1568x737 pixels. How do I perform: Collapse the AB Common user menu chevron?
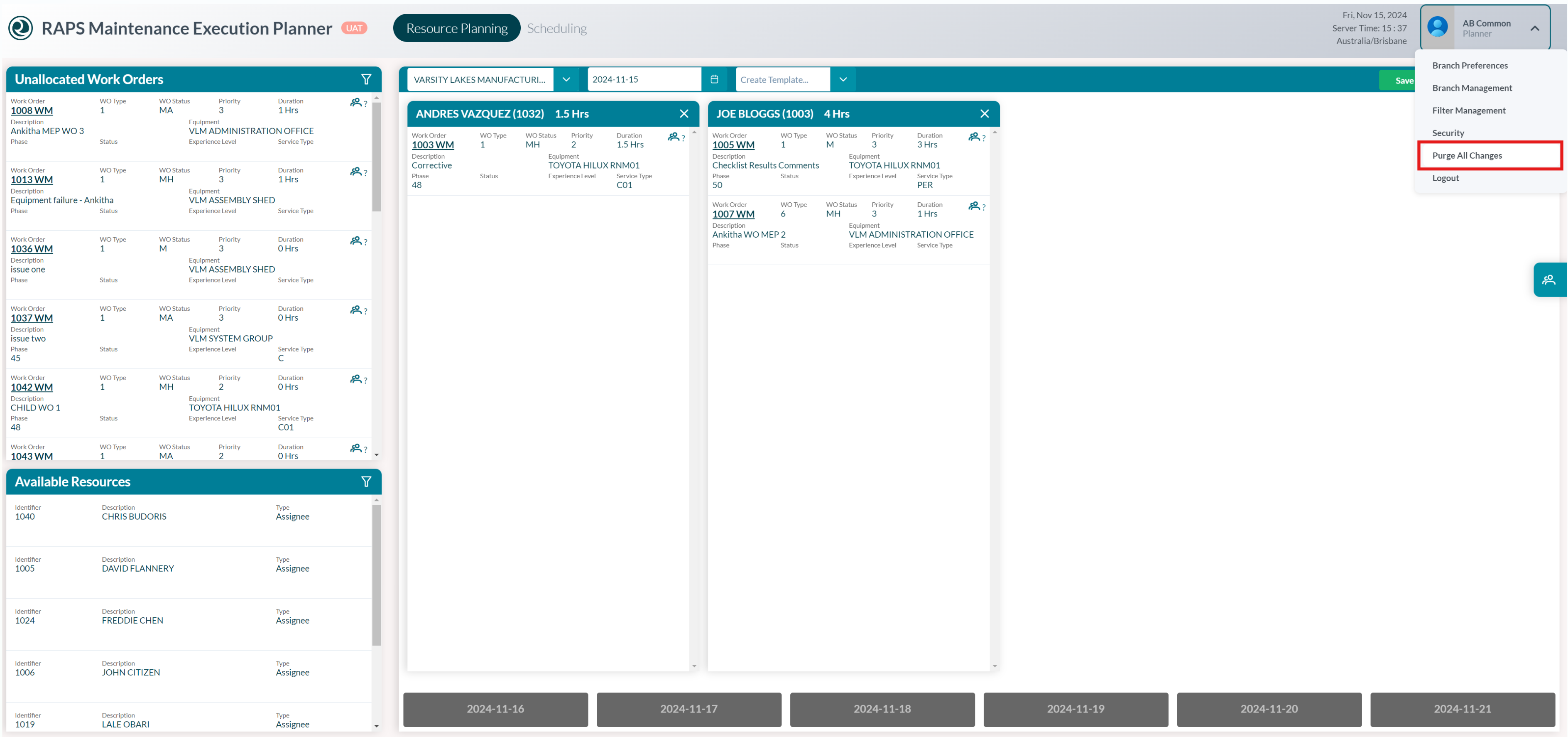click(x=1534, y=28)
